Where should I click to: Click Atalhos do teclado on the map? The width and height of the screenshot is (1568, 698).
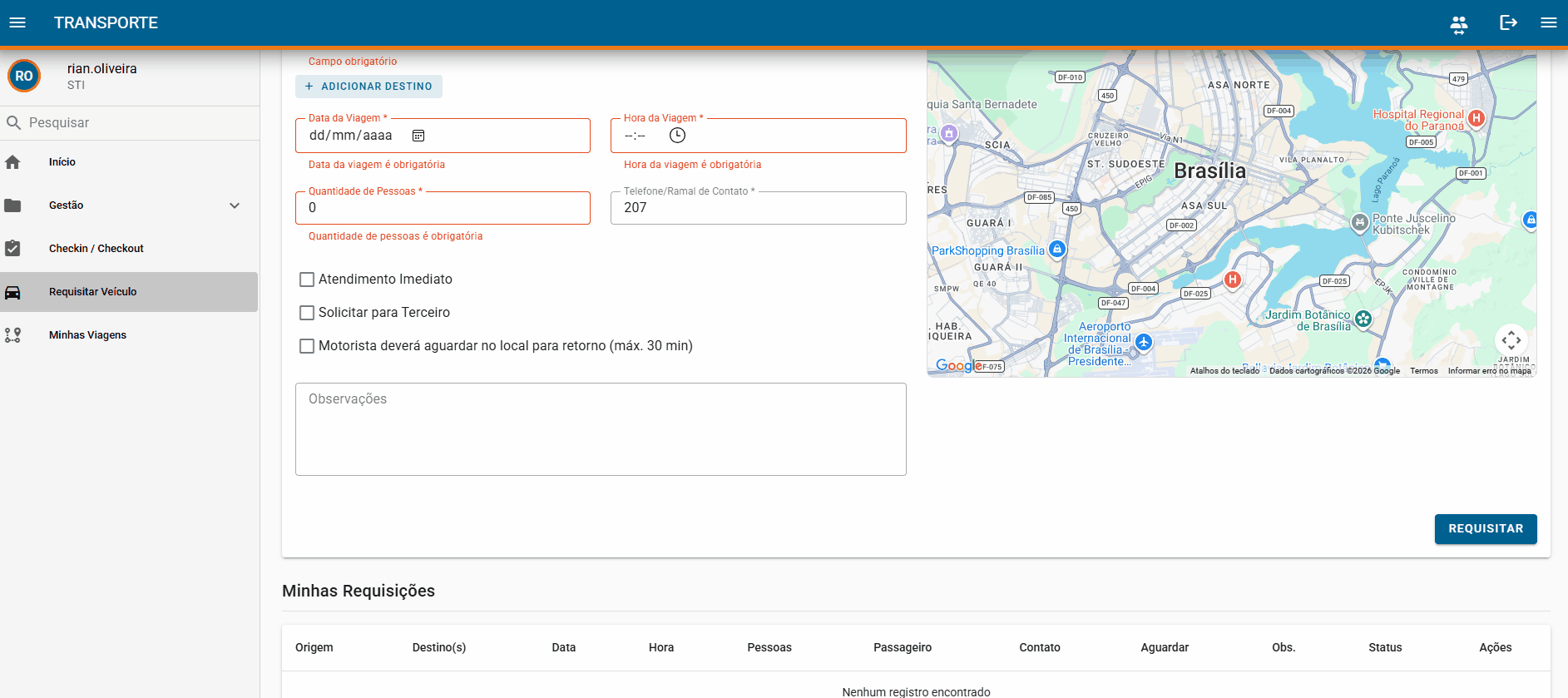click(x=1224, y=371)
